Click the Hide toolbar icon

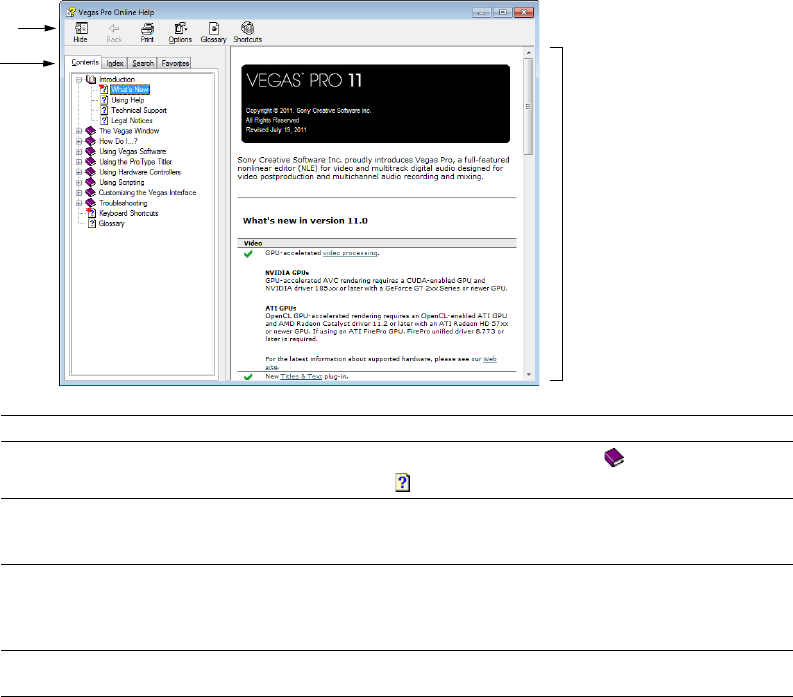tap(81, 32)
